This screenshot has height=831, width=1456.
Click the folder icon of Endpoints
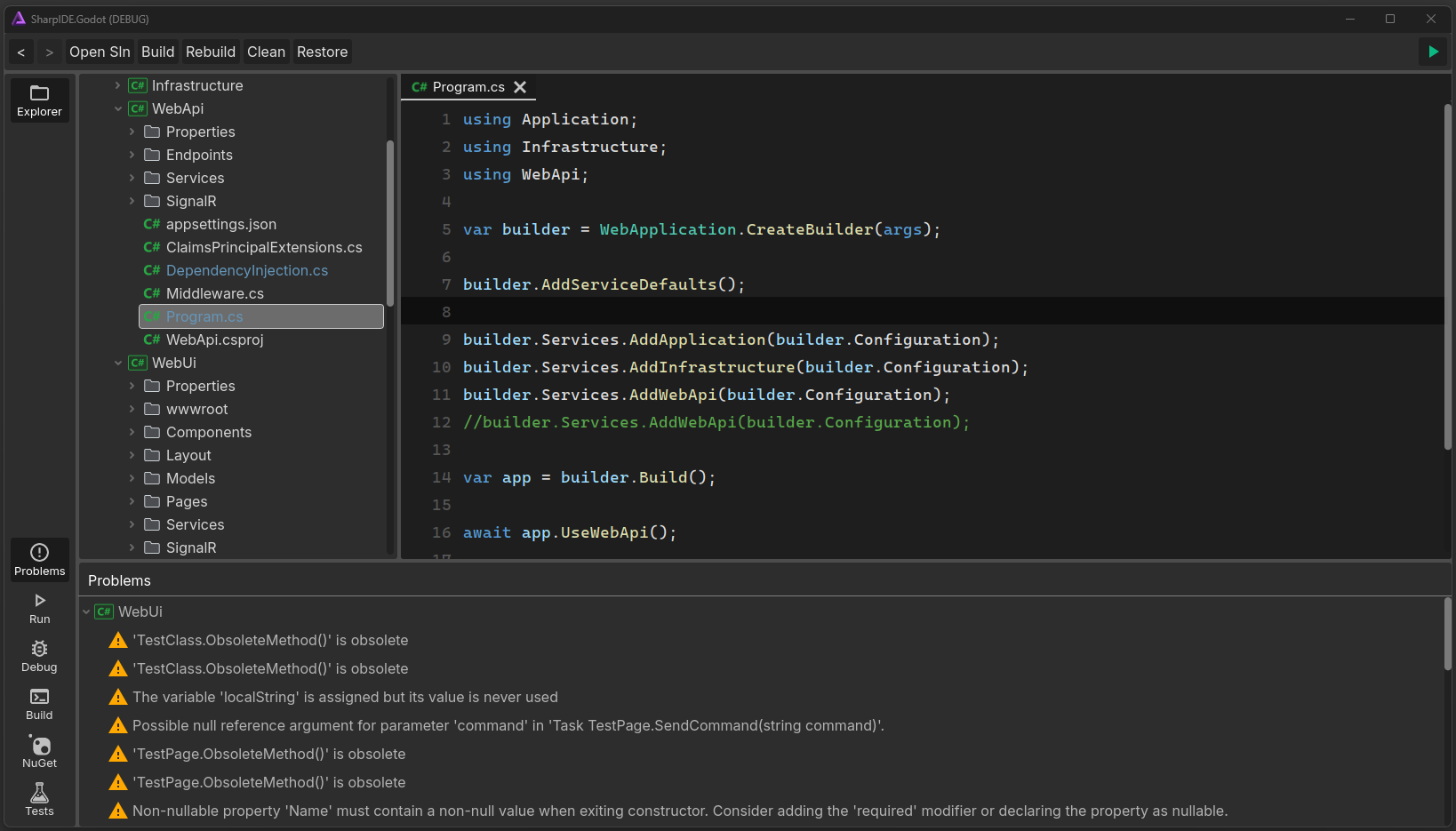tap(152, 155)
